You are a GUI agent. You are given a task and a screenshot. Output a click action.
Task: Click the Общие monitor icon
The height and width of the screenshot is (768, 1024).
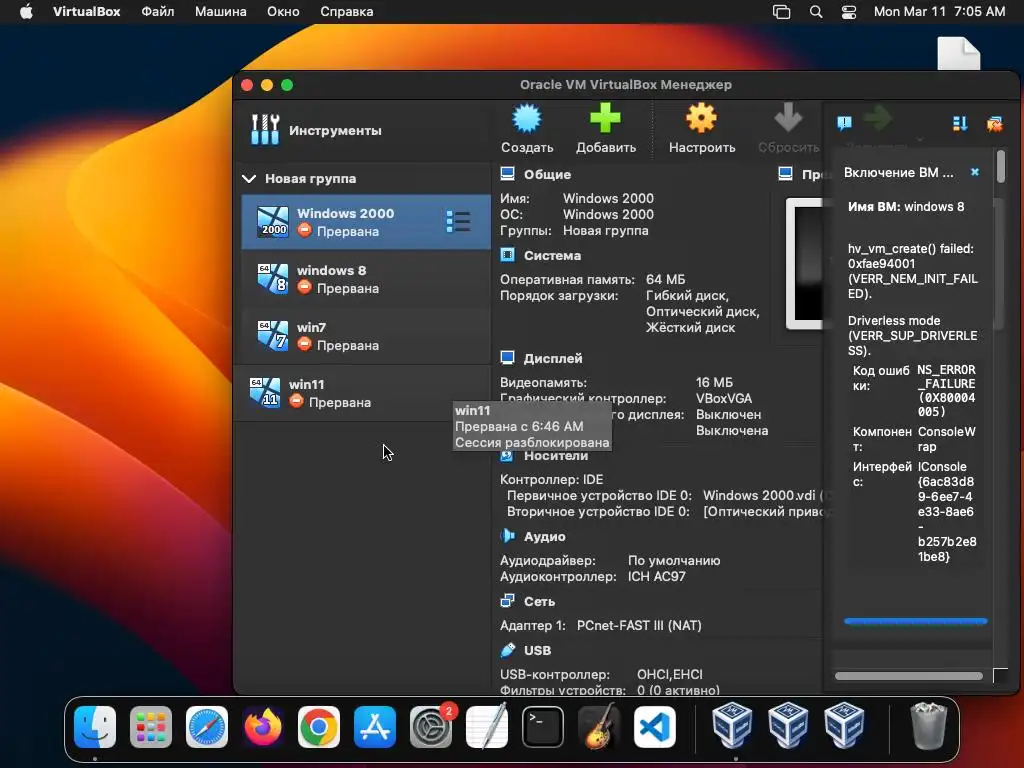tap(507, 174)
